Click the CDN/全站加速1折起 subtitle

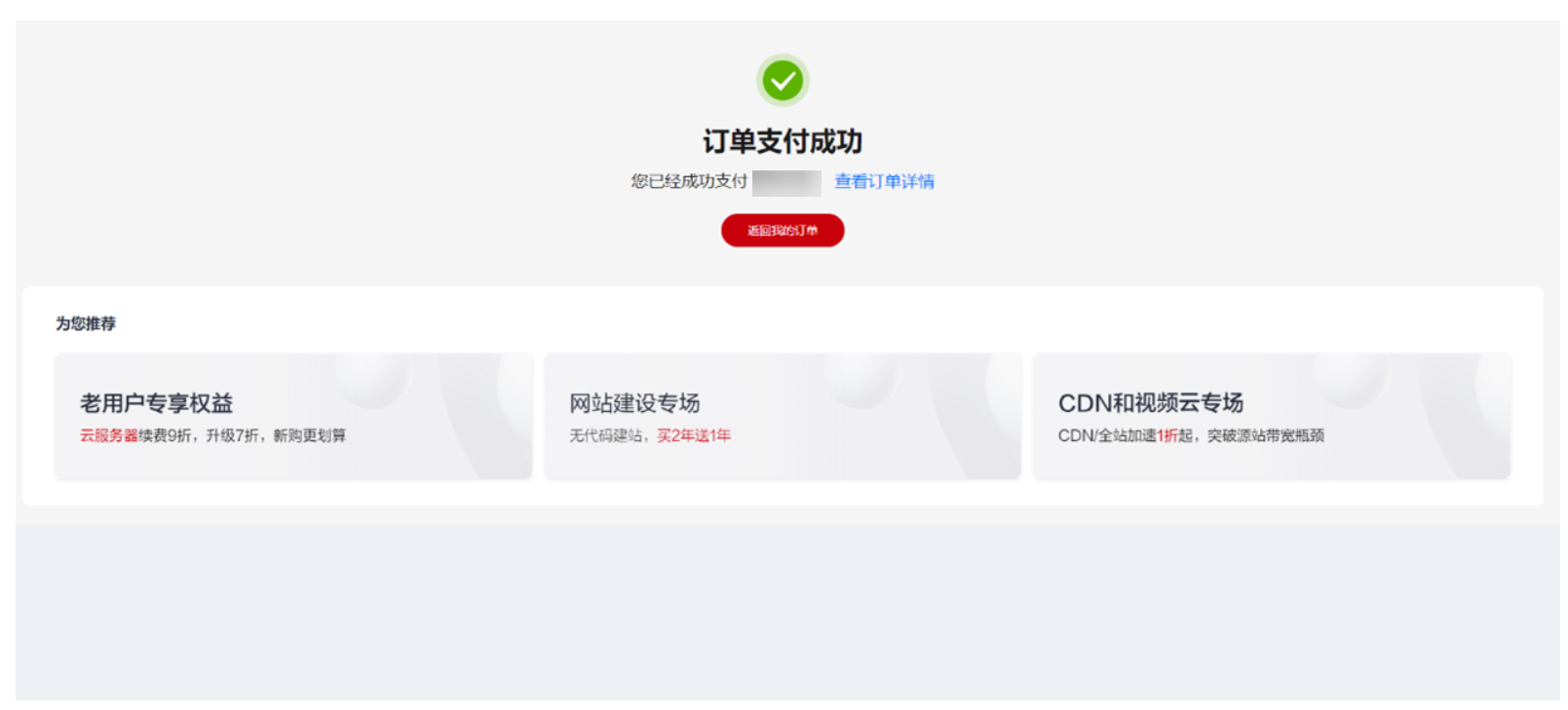(x=1126, y=435)
